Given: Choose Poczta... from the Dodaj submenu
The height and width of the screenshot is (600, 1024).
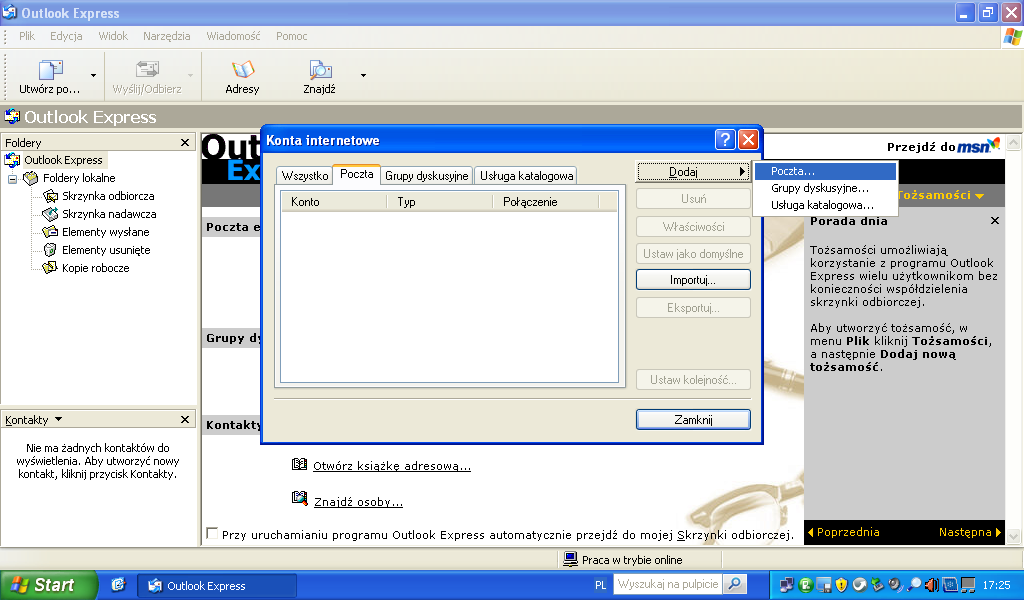Looking at the screenshot, I should tap(825, 171).
